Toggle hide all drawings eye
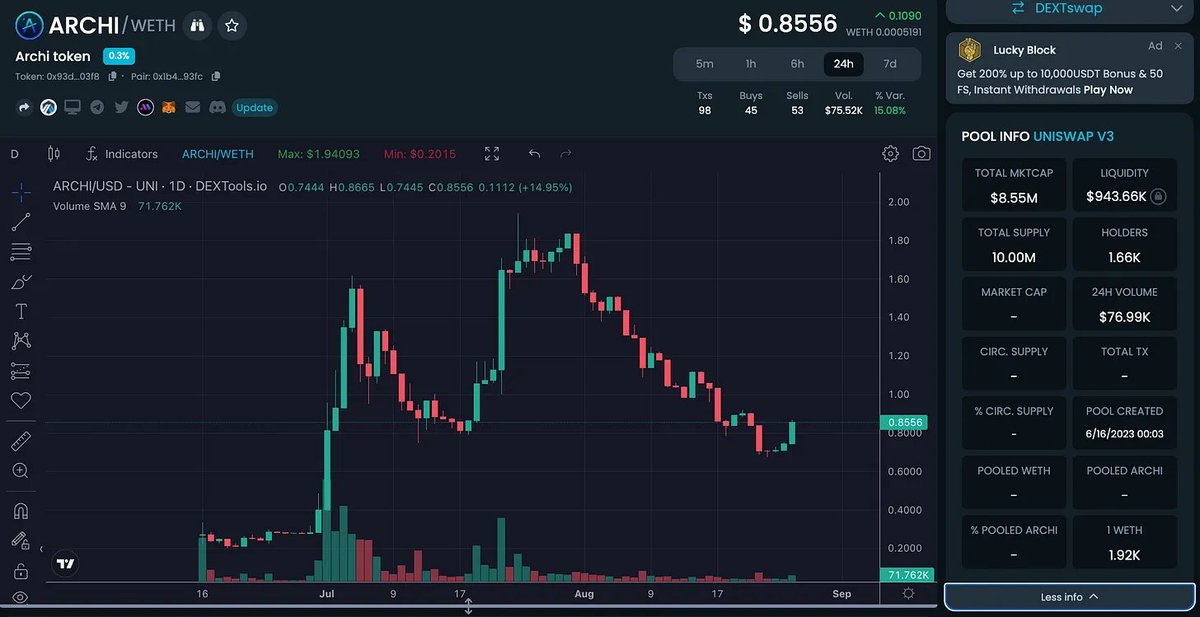Viewport: 1200px width, 617px height. point(21,598)
